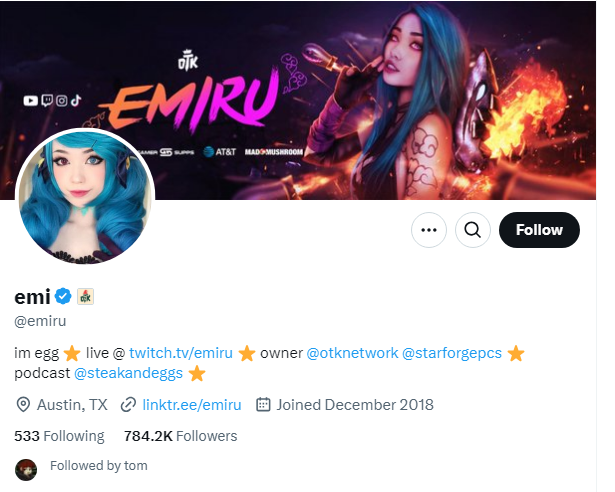Open the @steakandeggs mention

(x=128, y=373)
